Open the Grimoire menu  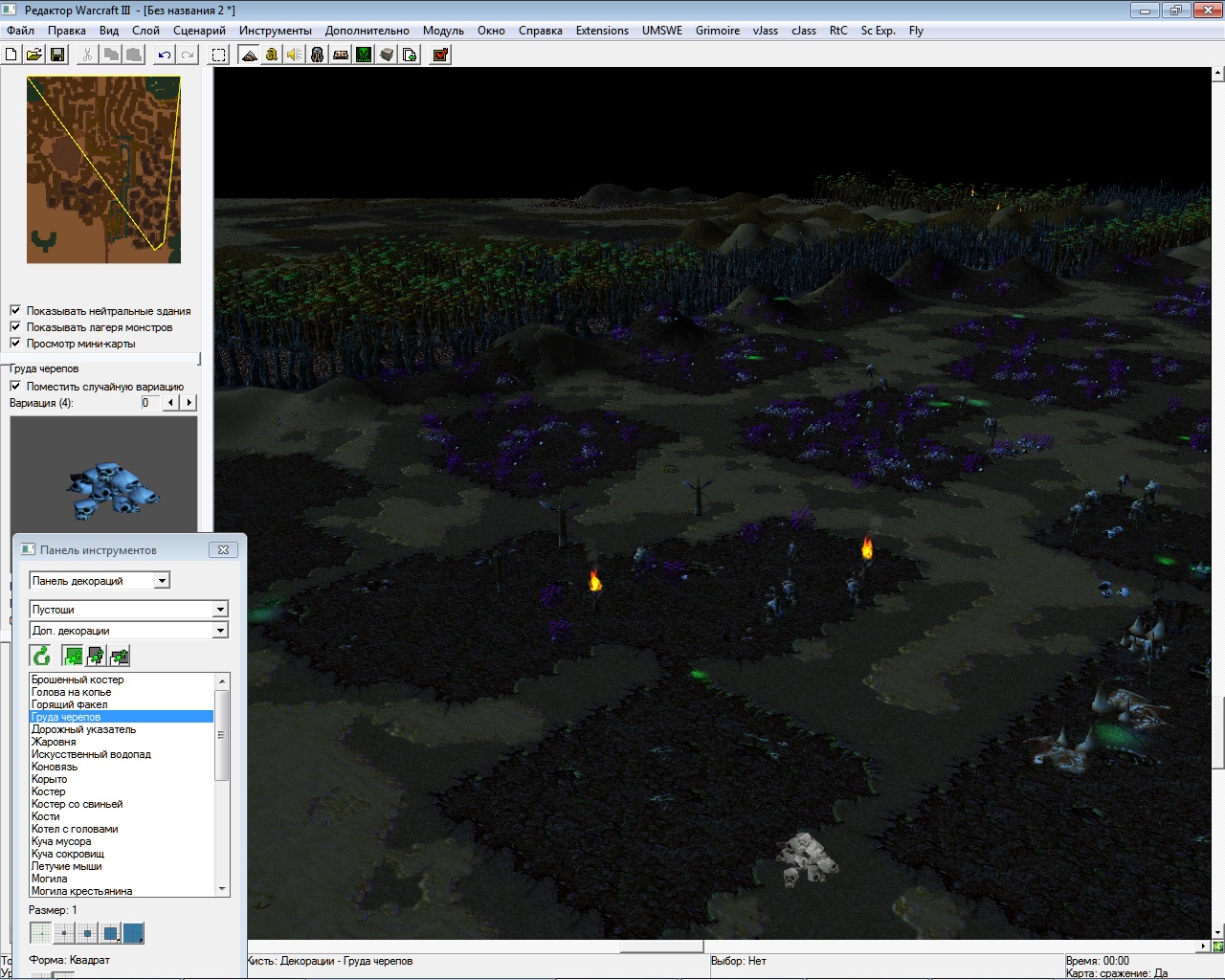(x=718, y=31)
